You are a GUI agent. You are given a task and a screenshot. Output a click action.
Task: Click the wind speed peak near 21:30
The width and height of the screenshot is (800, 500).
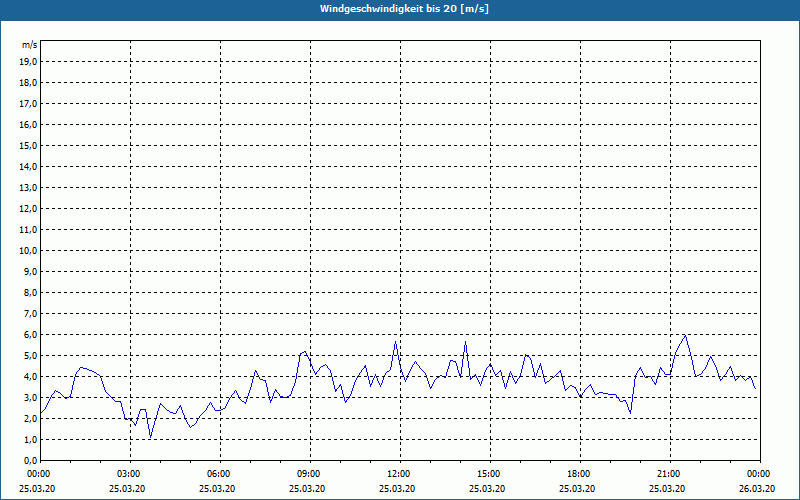[685, 336]
